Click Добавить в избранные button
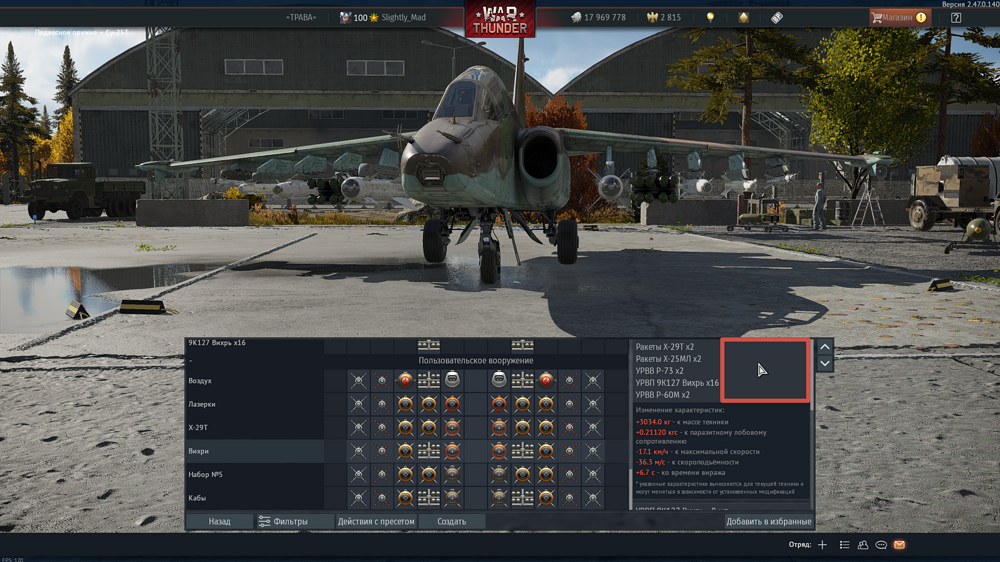Viewport: 1000px width, 562px height. pyautogui.click(x=768, y=521)
